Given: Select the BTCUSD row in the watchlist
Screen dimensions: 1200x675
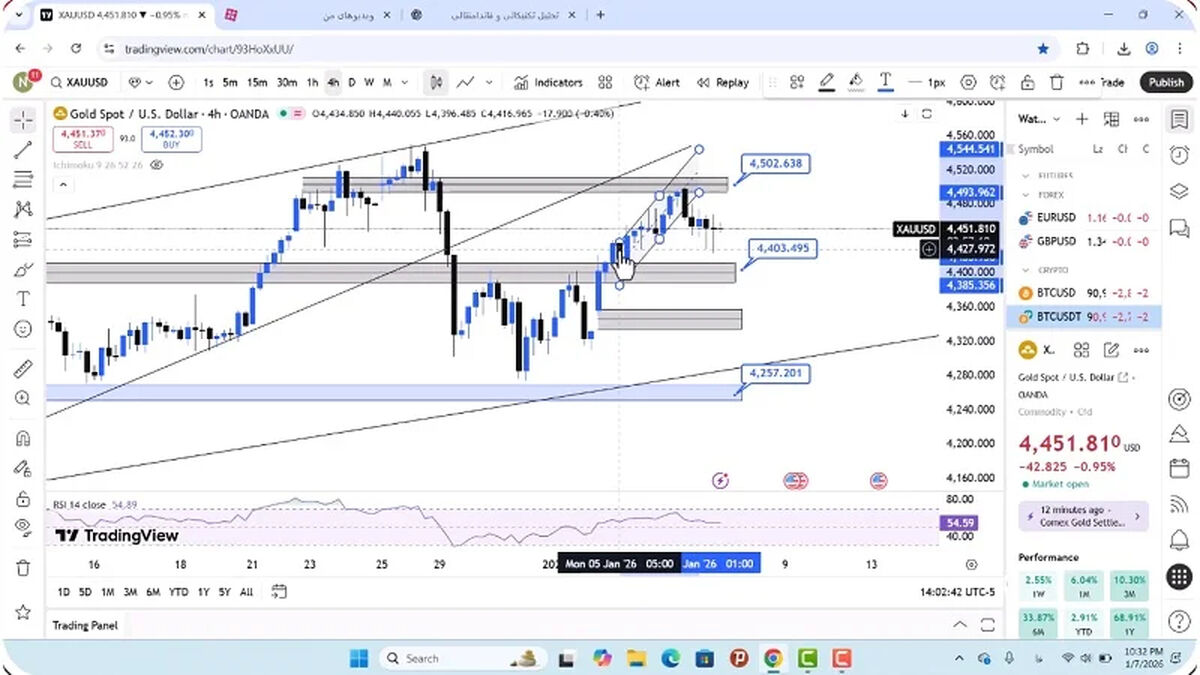Looking at the screenshot, I should point(1084,293).
